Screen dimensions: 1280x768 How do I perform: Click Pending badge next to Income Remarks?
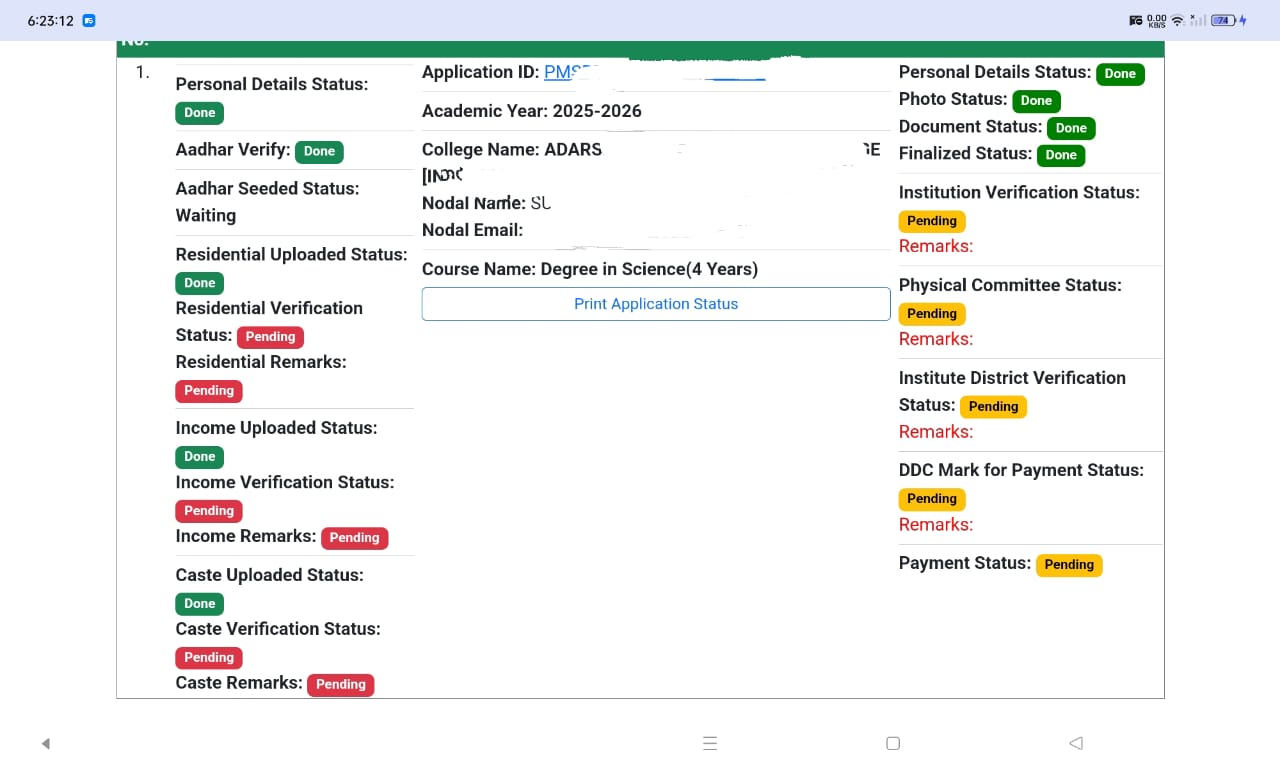coord(354,538)
